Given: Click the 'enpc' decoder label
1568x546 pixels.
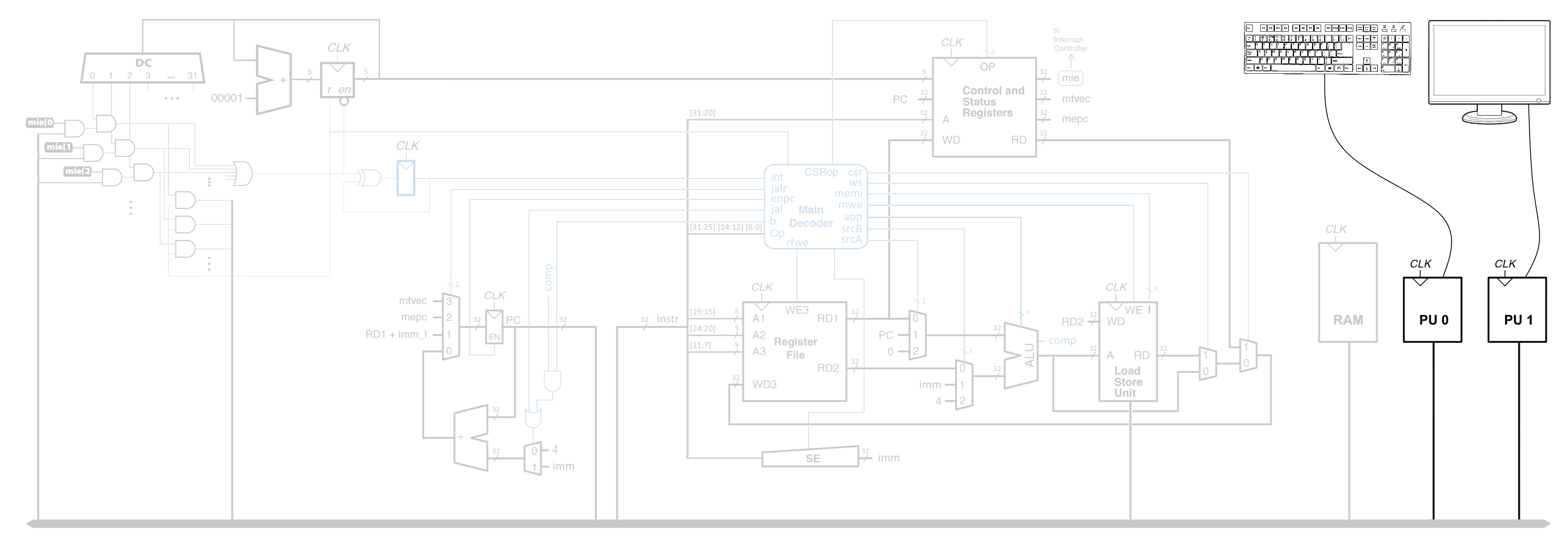Looking at the screenshot, I should [783, 199].
